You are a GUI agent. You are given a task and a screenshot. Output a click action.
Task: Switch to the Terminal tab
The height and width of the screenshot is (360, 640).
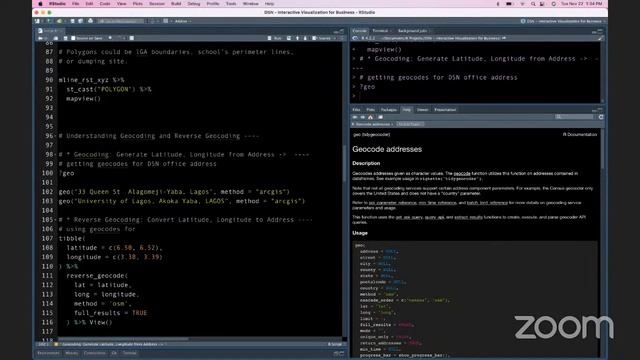coord(381,31)
